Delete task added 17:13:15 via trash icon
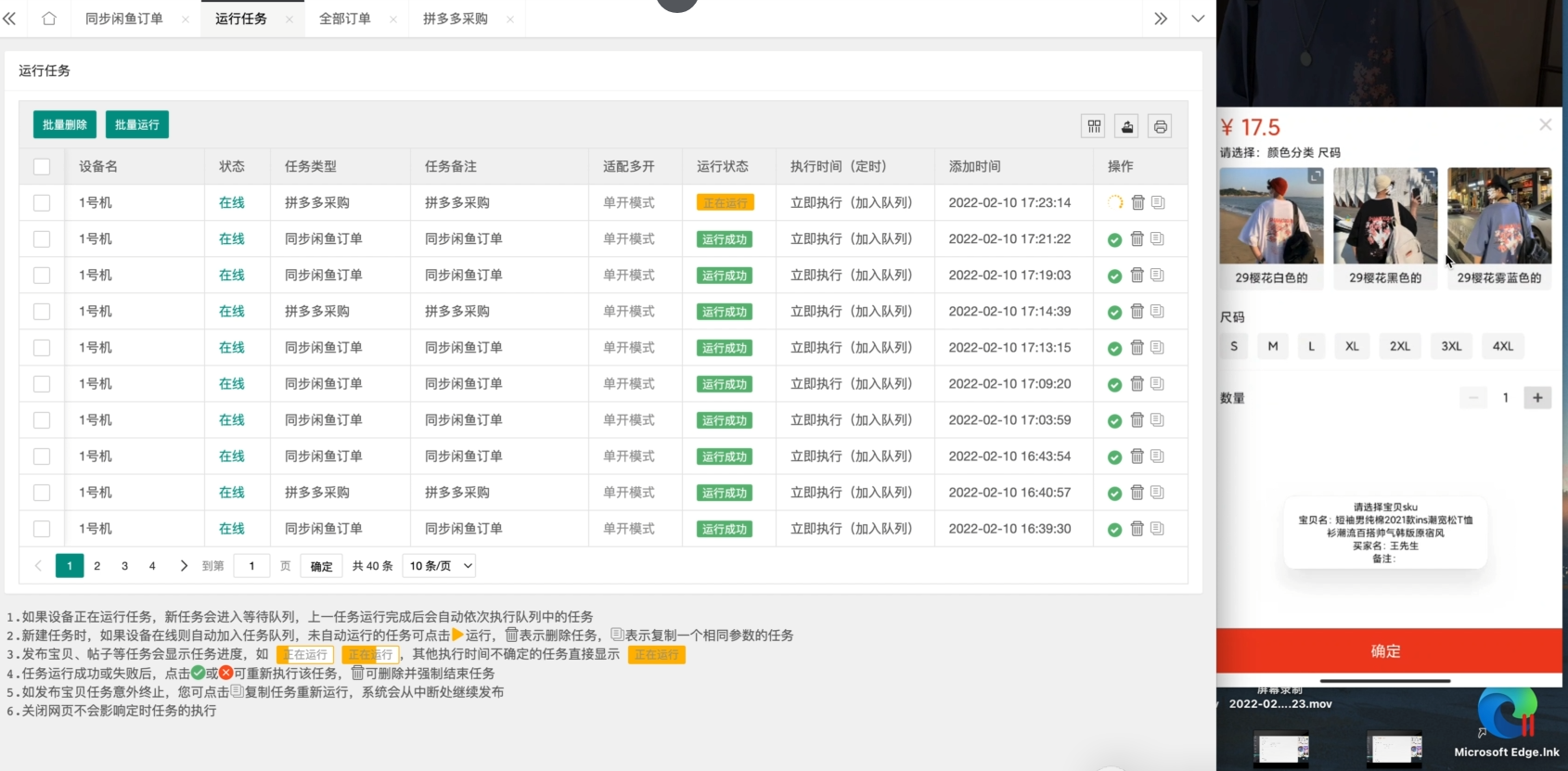 (x=1137, y=347)
